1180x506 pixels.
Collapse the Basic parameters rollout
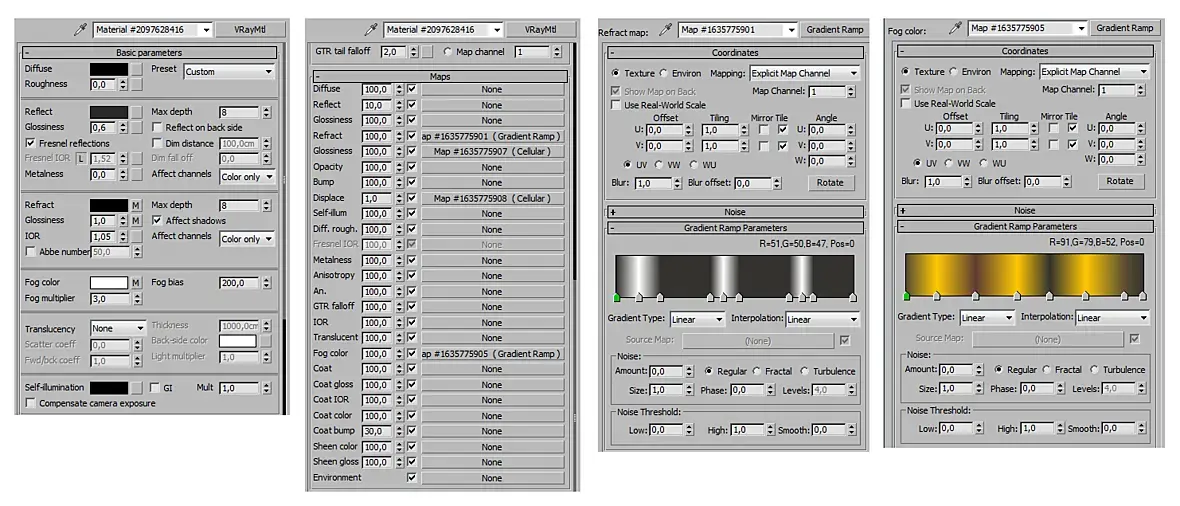pyautogui.click(x=149, y=53)
